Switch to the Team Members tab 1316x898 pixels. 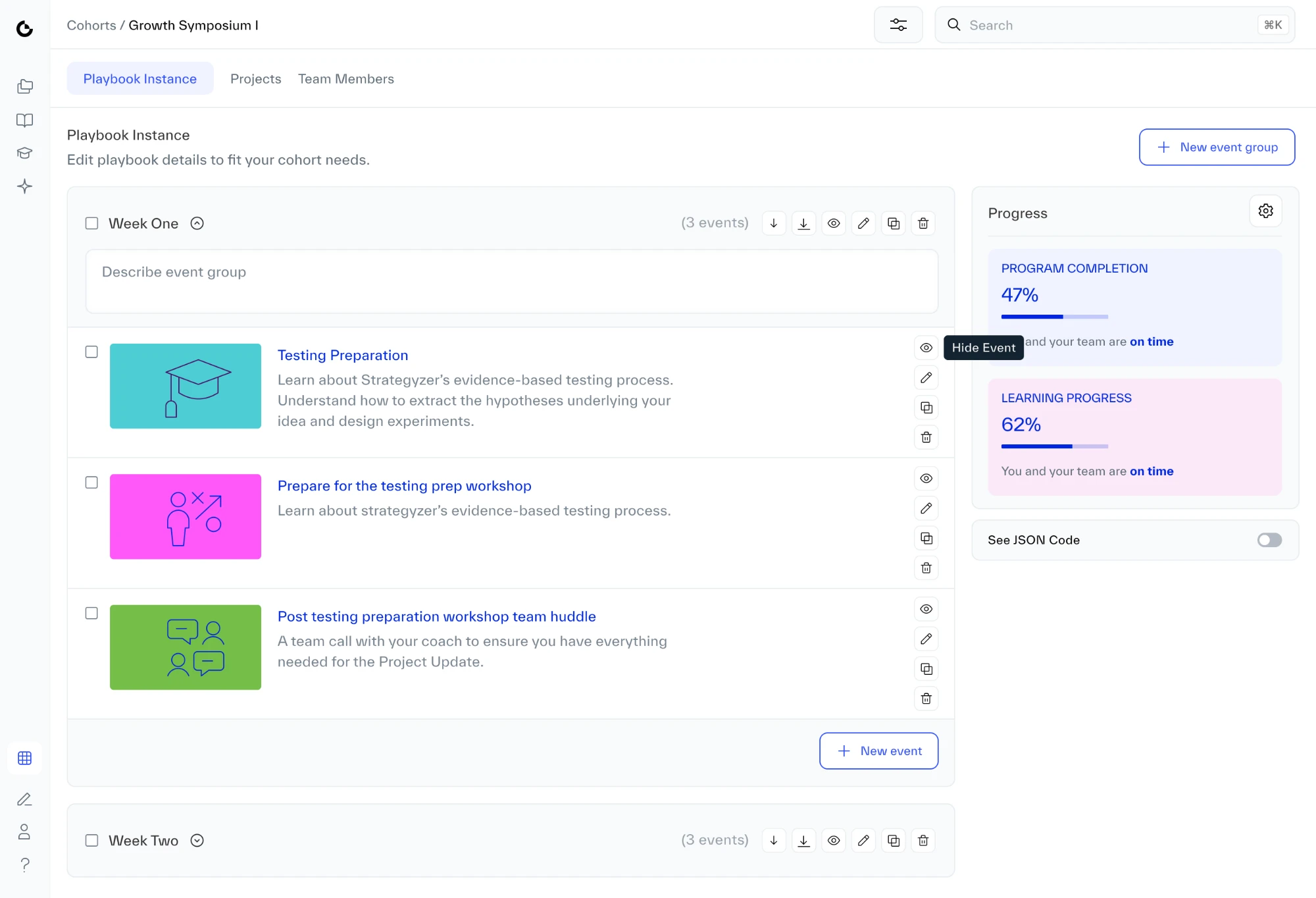point(346,78)
